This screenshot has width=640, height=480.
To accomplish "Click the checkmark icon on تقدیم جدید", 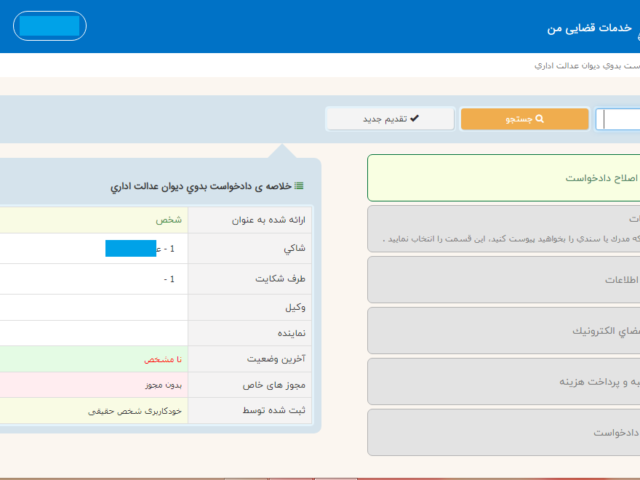I will (414, 119).
